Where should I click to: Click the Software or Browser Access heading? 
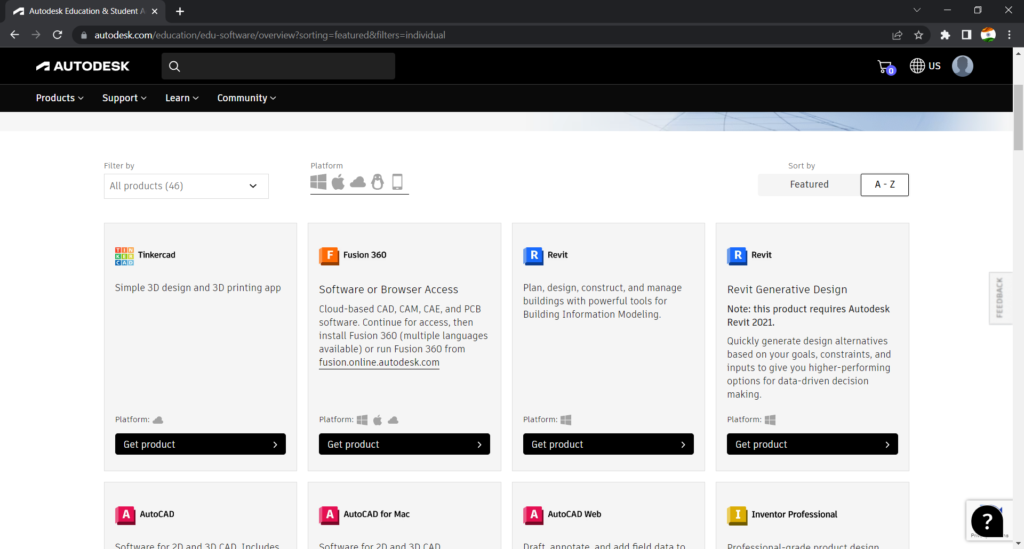point(389,289)
